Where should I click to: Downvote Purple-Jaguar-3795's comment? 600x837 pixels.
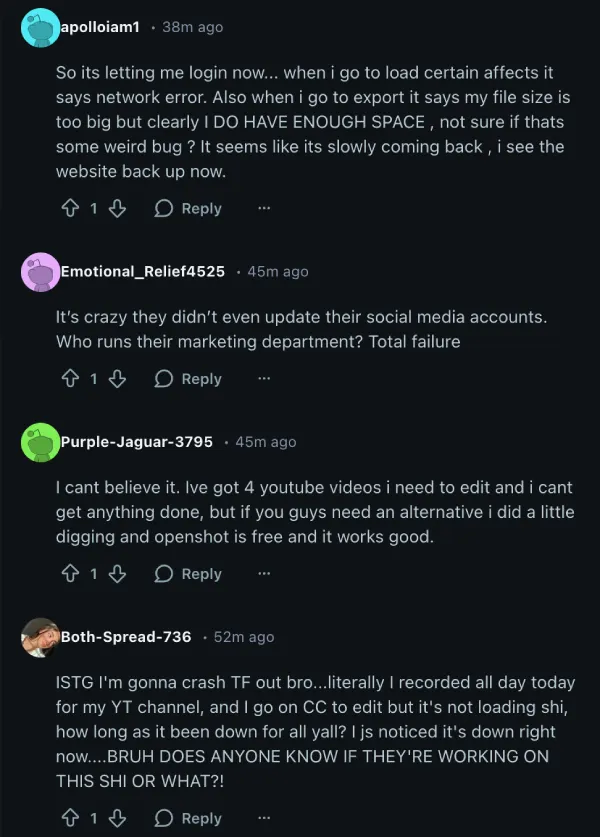(117, 574)
